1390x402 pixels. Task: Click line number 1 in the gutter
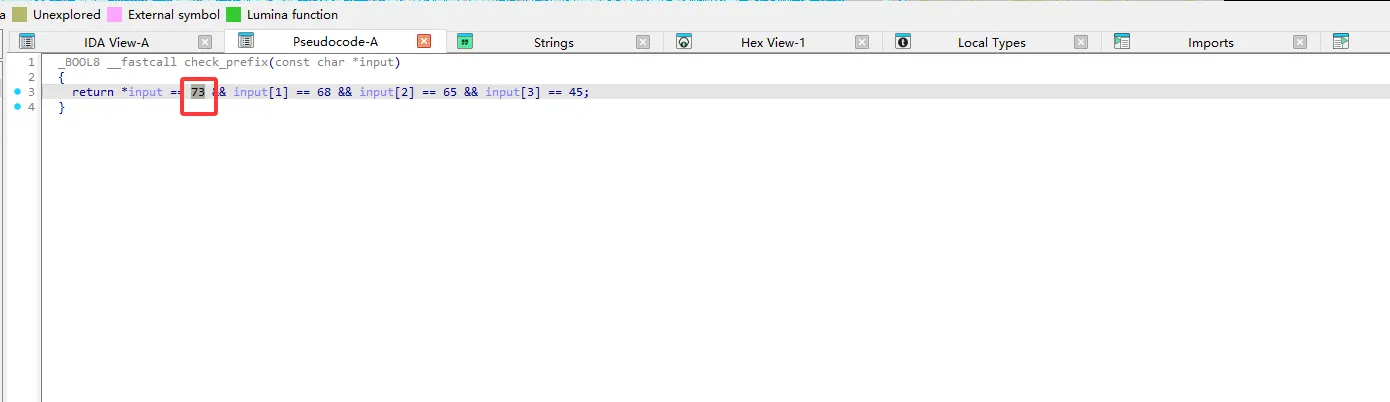coord(31,62)
